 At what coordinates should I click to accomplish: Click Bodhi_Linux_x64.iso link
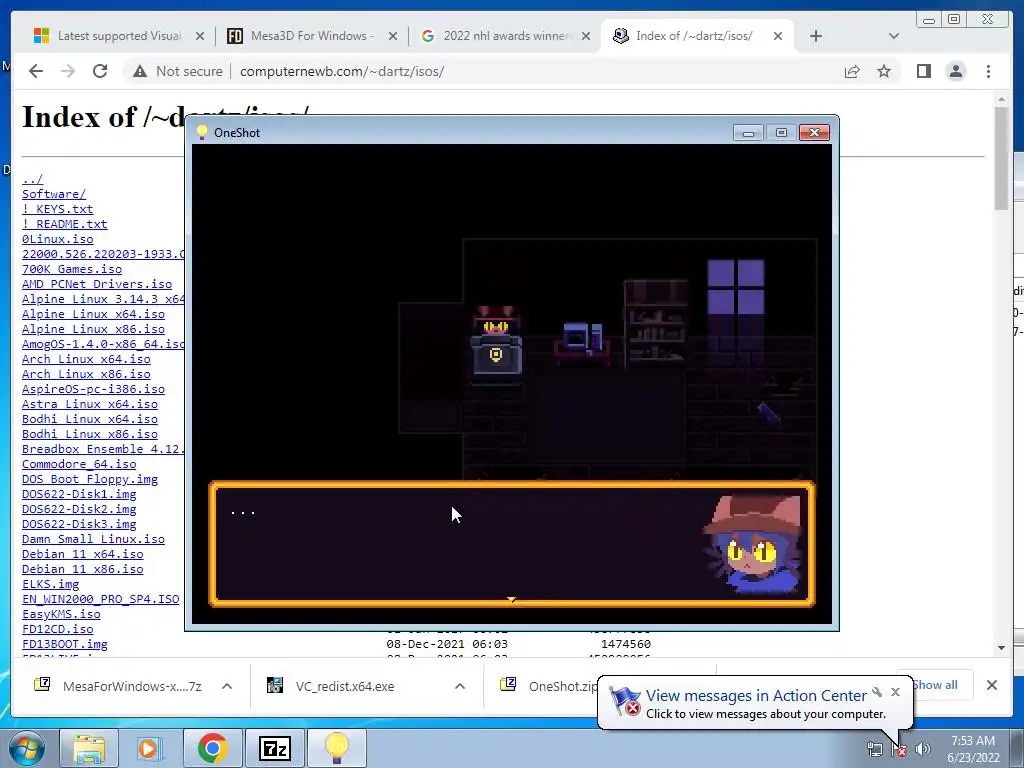(x=89, y=419)
